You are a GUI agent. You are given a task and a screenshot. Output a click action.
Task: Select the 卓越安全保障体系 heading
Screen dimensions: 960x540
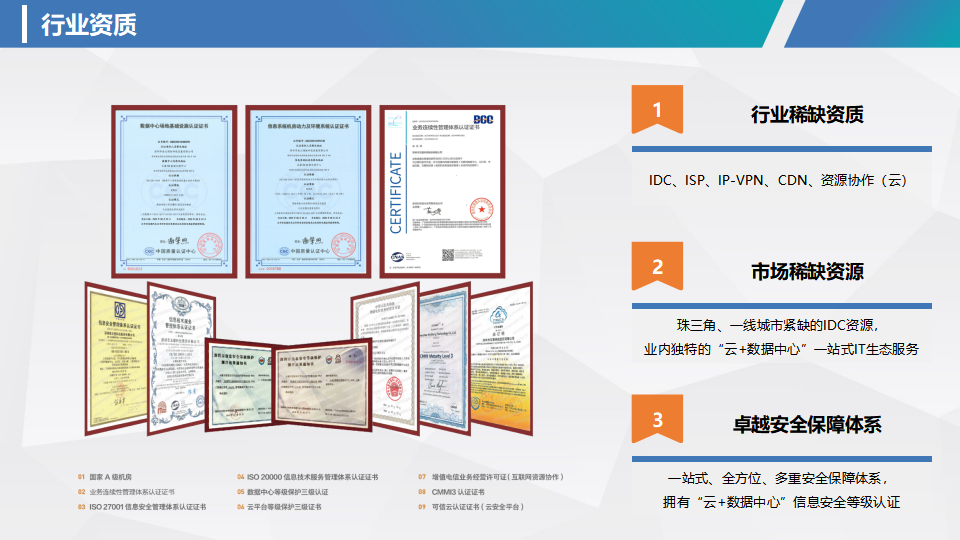(807, 424)
